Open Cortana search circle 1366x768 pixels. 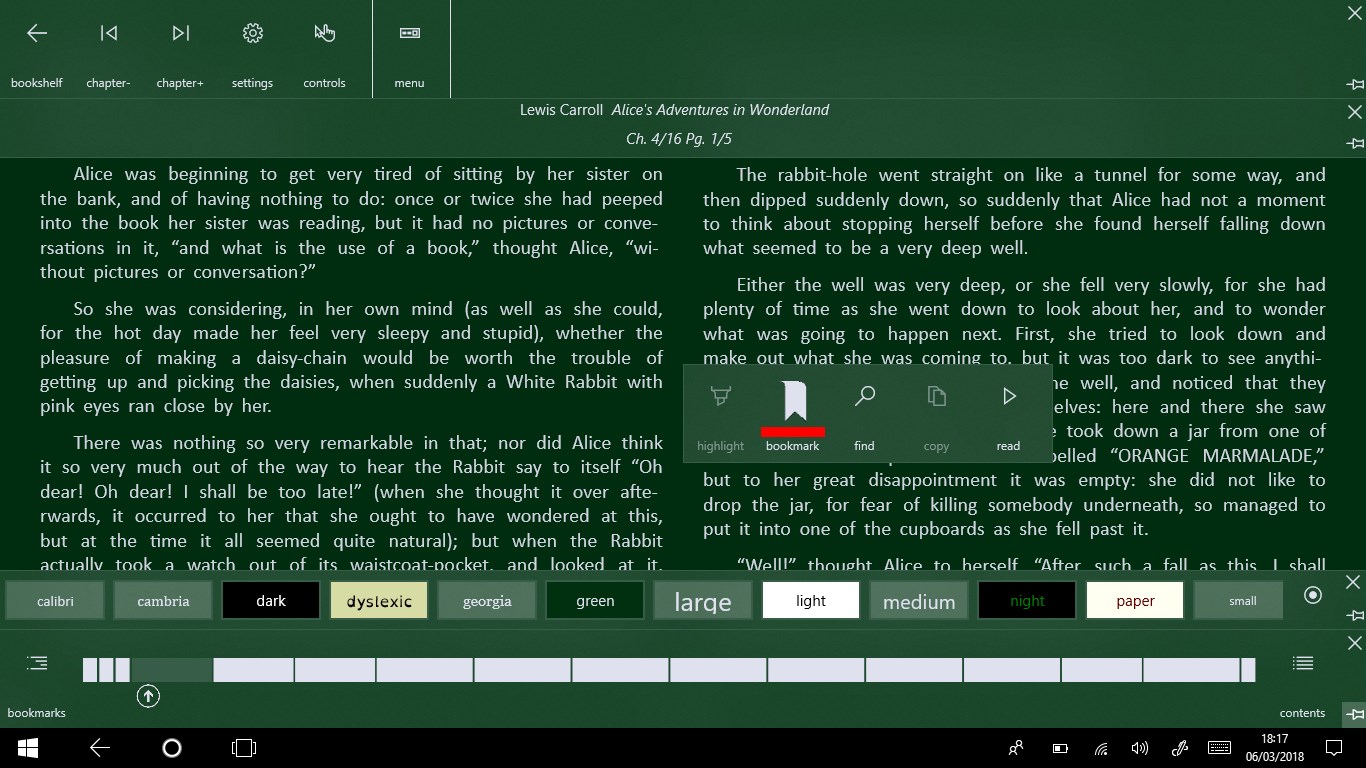(x=171, y=748)
